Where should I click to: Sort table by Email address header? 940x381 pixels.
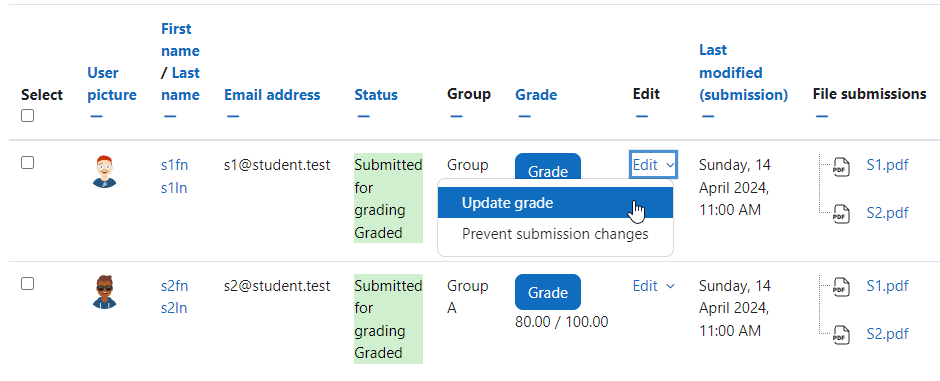coord(272,95)
